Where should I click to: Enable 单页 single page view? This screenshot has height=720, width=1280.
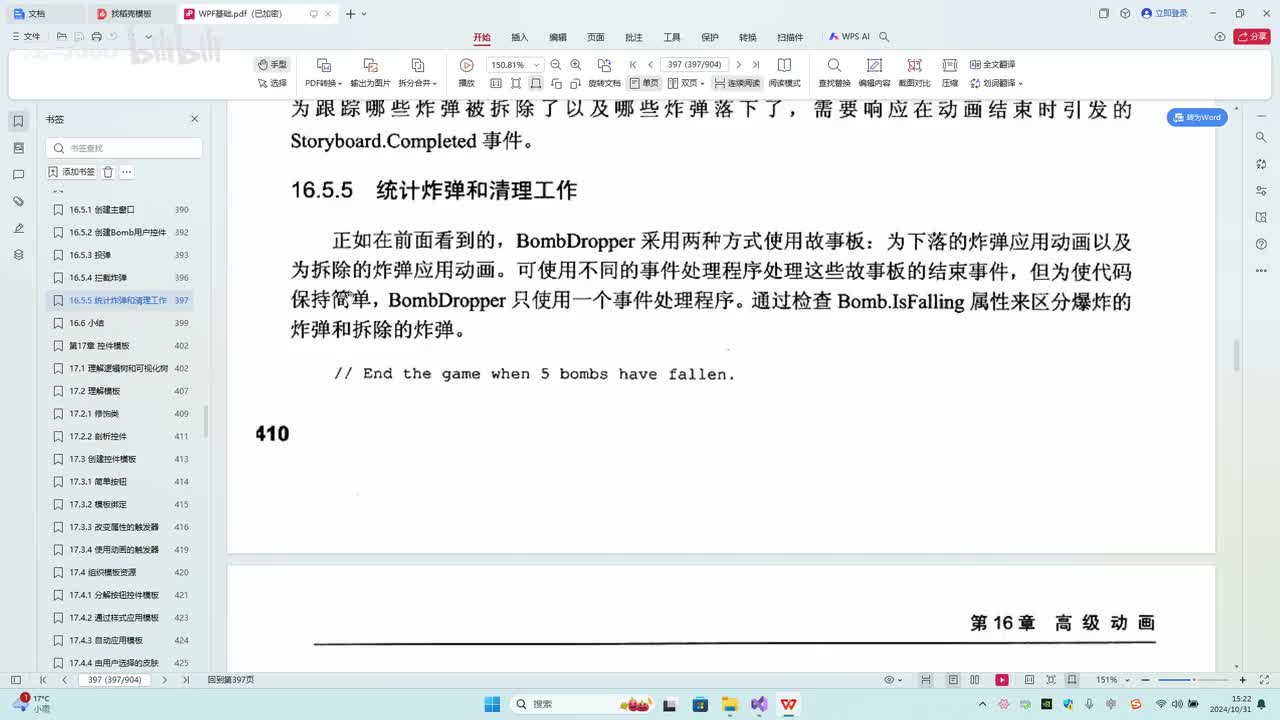[645, 83]
